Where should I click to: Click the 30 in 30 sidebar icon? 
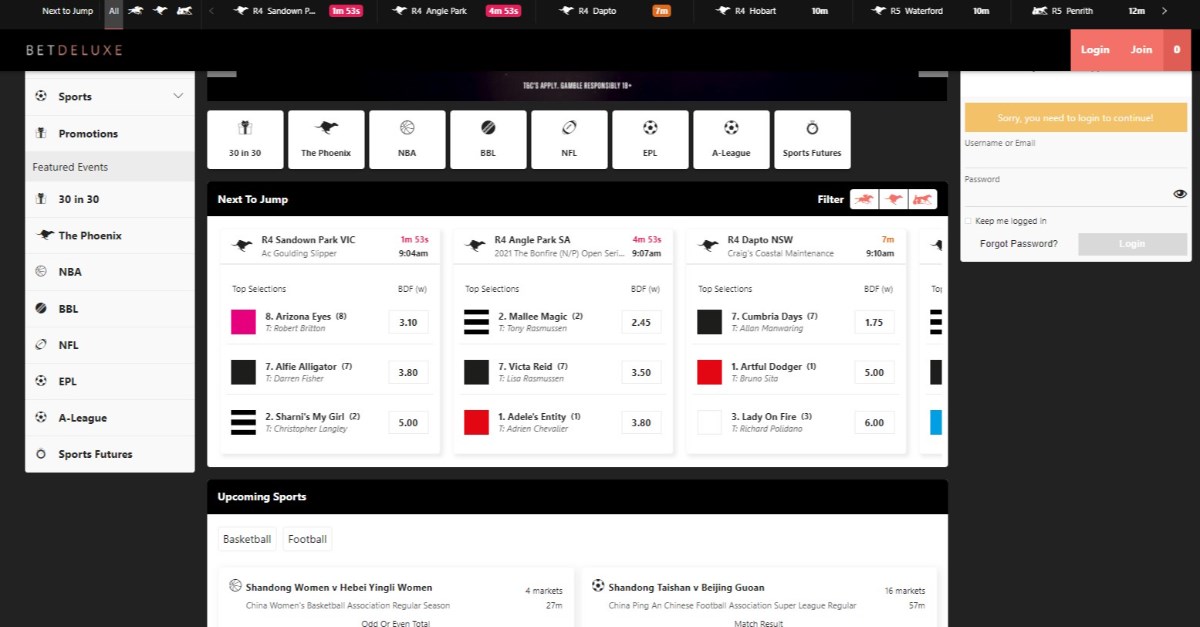pyautogui.click(x=41, y=199)
